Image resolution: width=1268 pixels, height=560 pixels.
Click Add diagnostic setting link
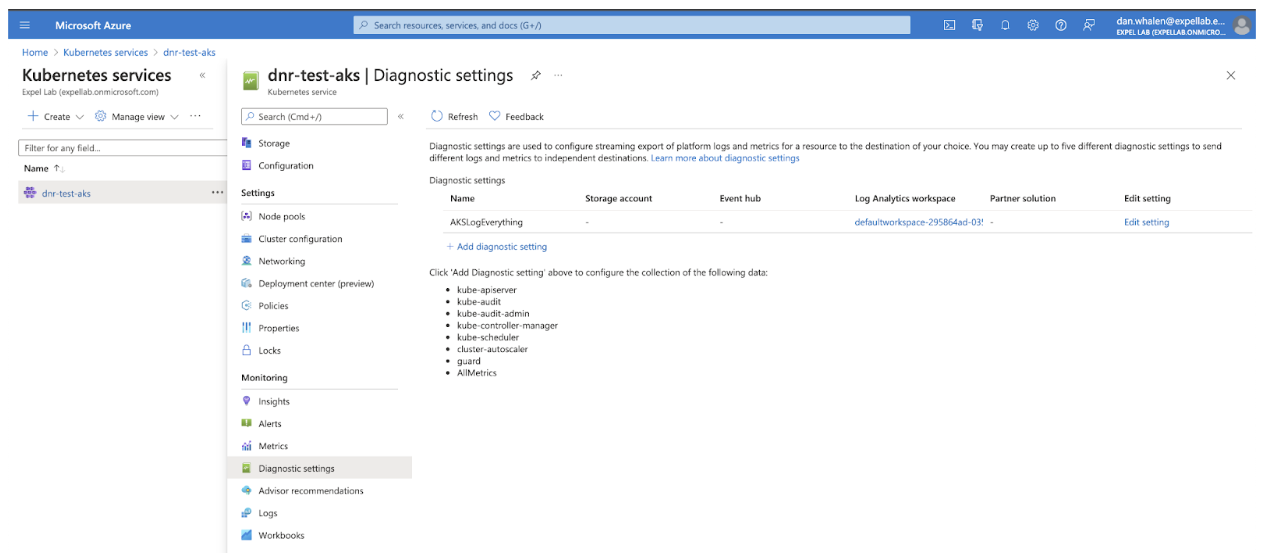pyautogui.click(x=496, y=246)
